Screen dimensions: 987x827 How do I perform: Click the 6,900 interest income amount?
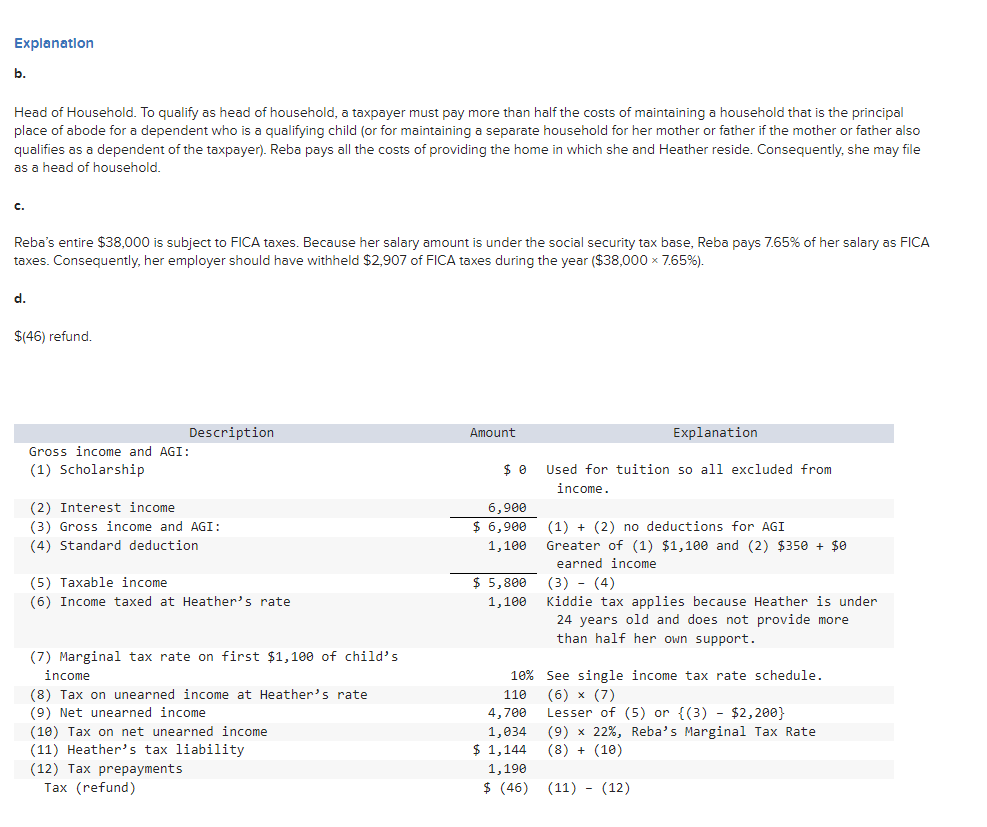pyautogui.click(x=507, y=508)
